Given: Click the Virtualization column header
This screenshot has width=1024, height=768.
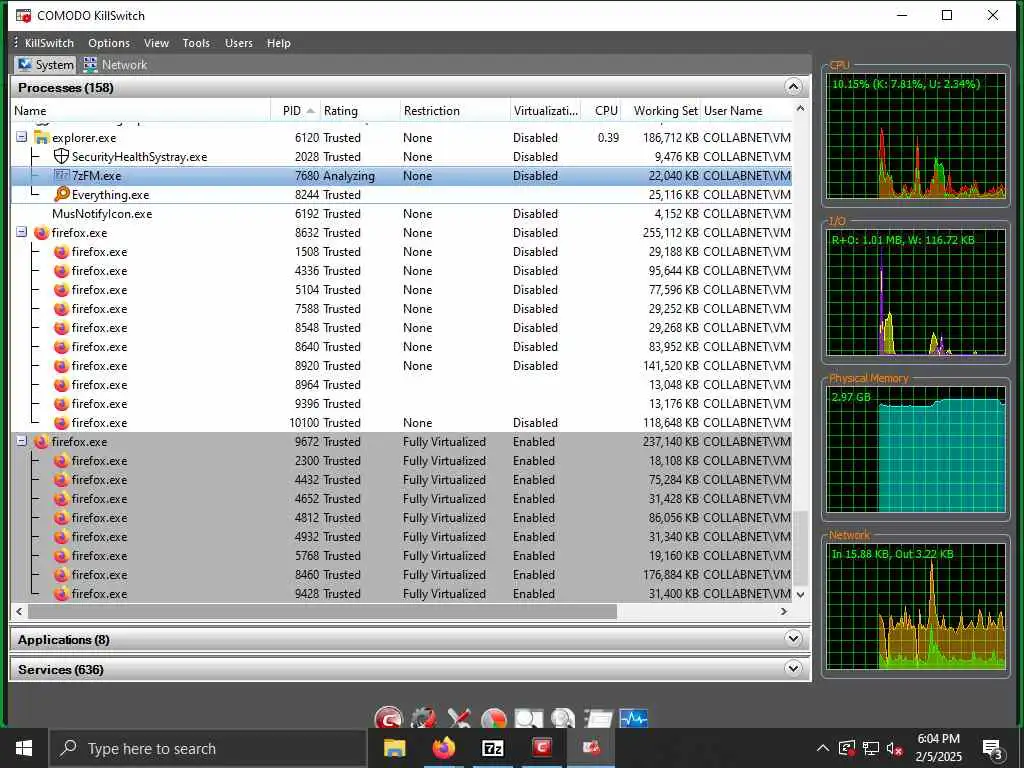Looking at the screenshot, I should click(x=545, y=110).
